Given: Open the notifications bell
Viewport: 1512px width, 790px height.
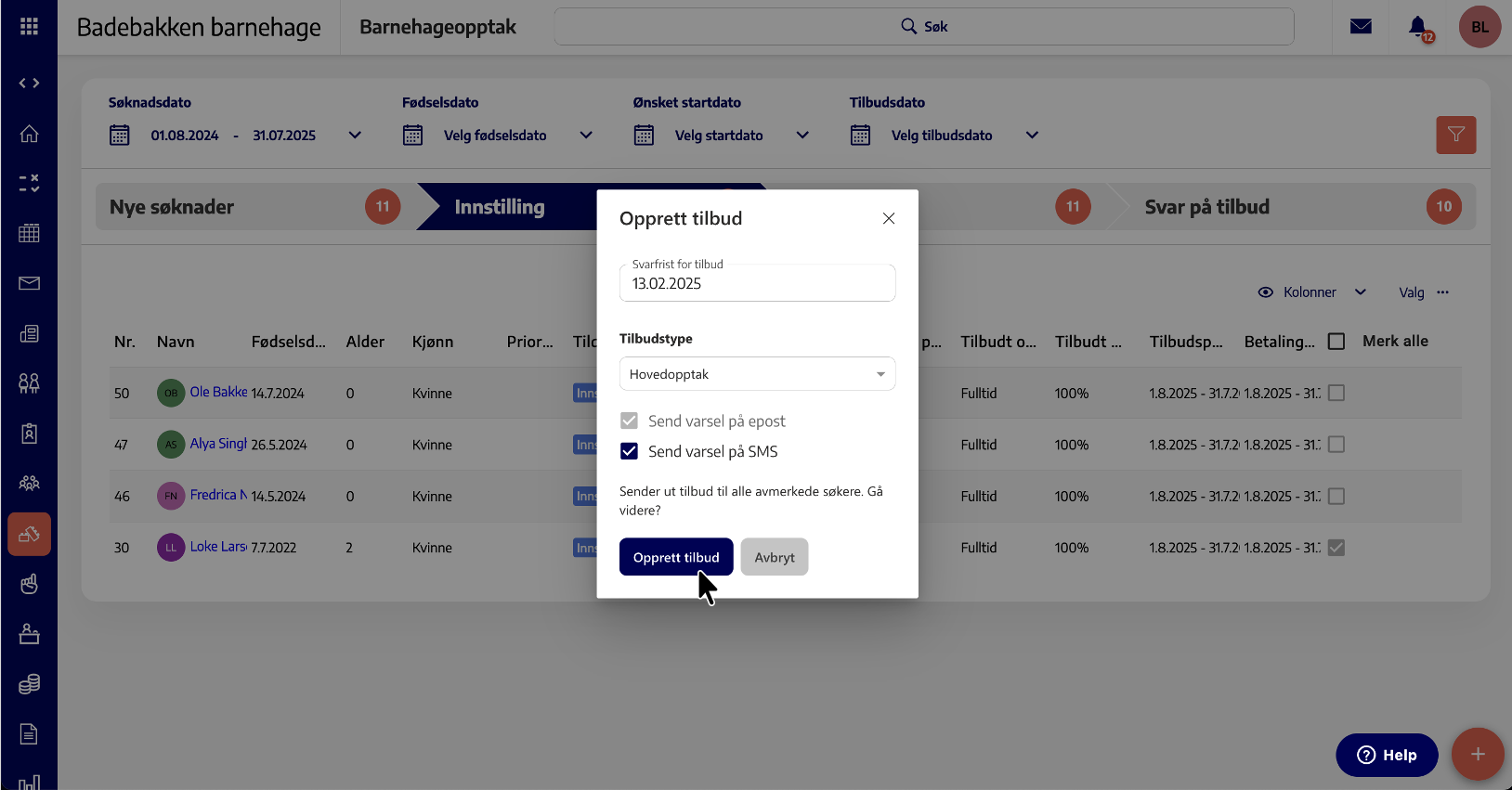Looking at the screenshot, I should tap(1417, 27).
